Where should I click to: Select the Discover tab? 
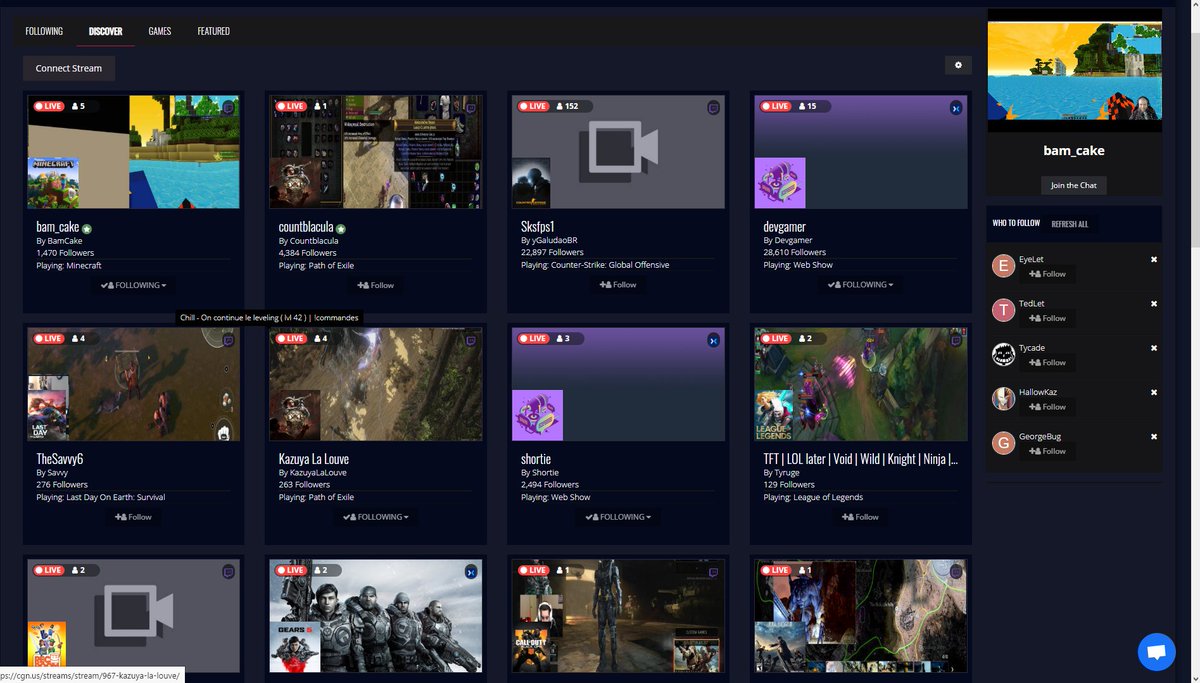105,31
